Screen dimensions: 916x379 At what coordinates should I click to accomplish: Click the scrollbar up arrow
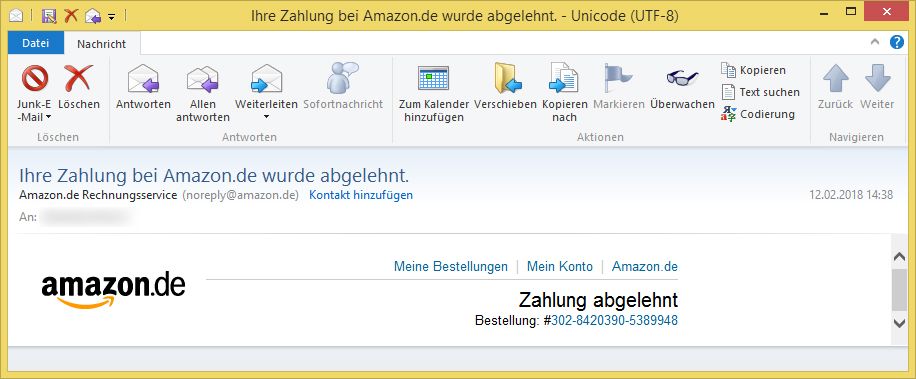coord(899,256)
